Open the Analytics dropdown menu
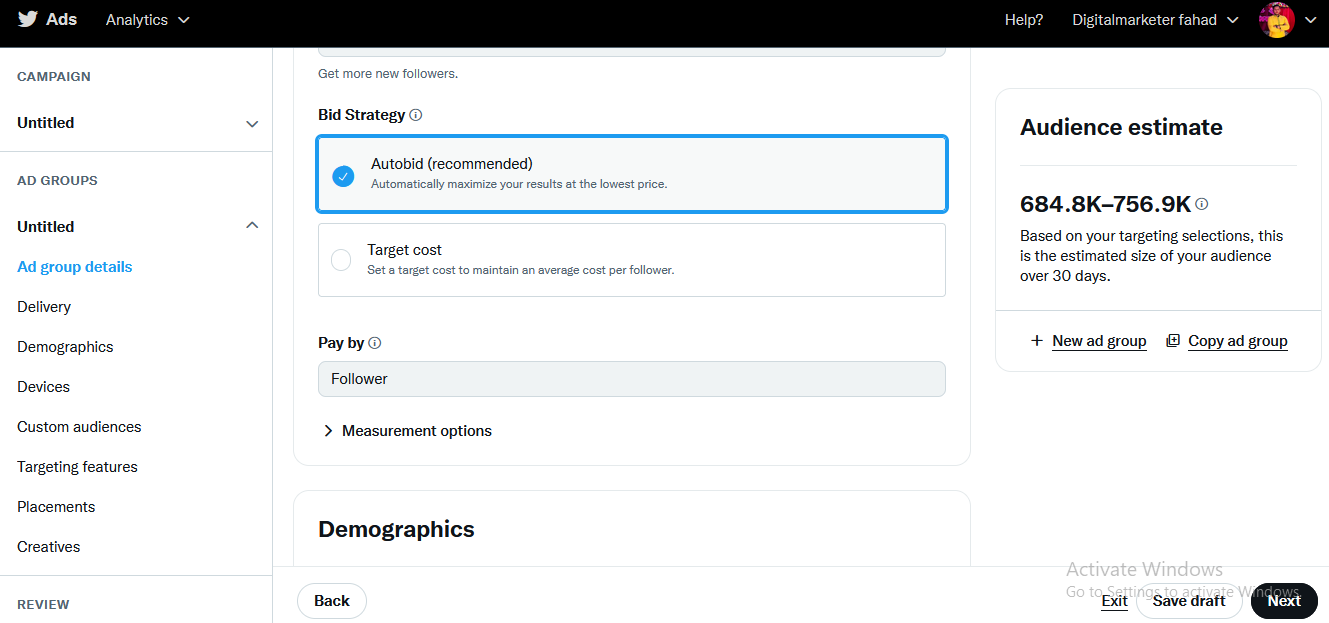 click(x=146, y=19)
